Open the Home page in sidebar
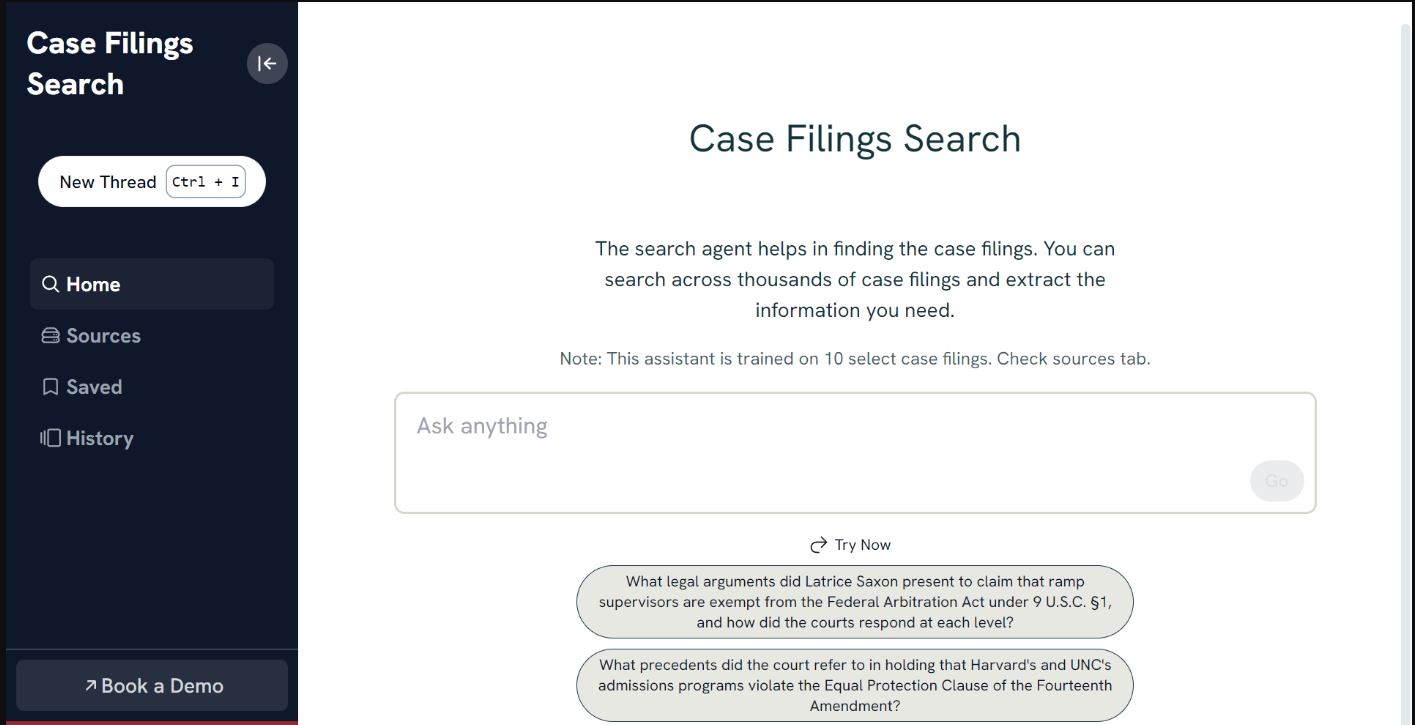The width and height of the screenshot is (1415, 725). [x=152, y=284]
